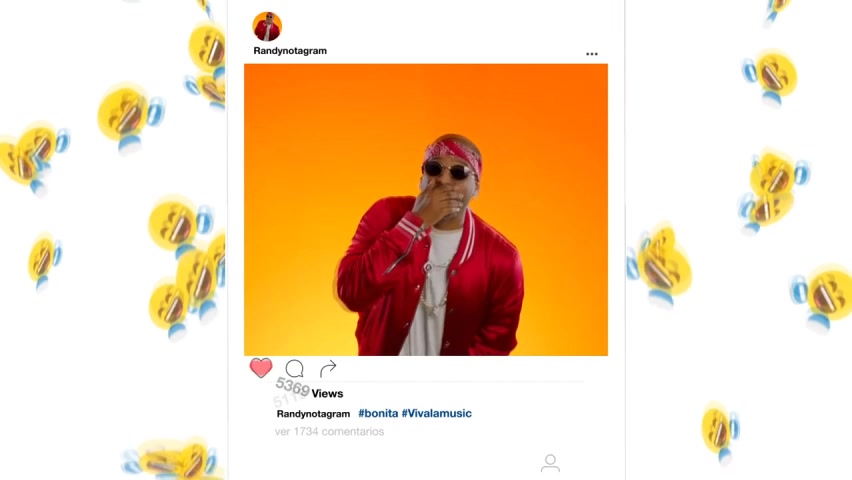Click the silver chain necklace

(437, 283)
